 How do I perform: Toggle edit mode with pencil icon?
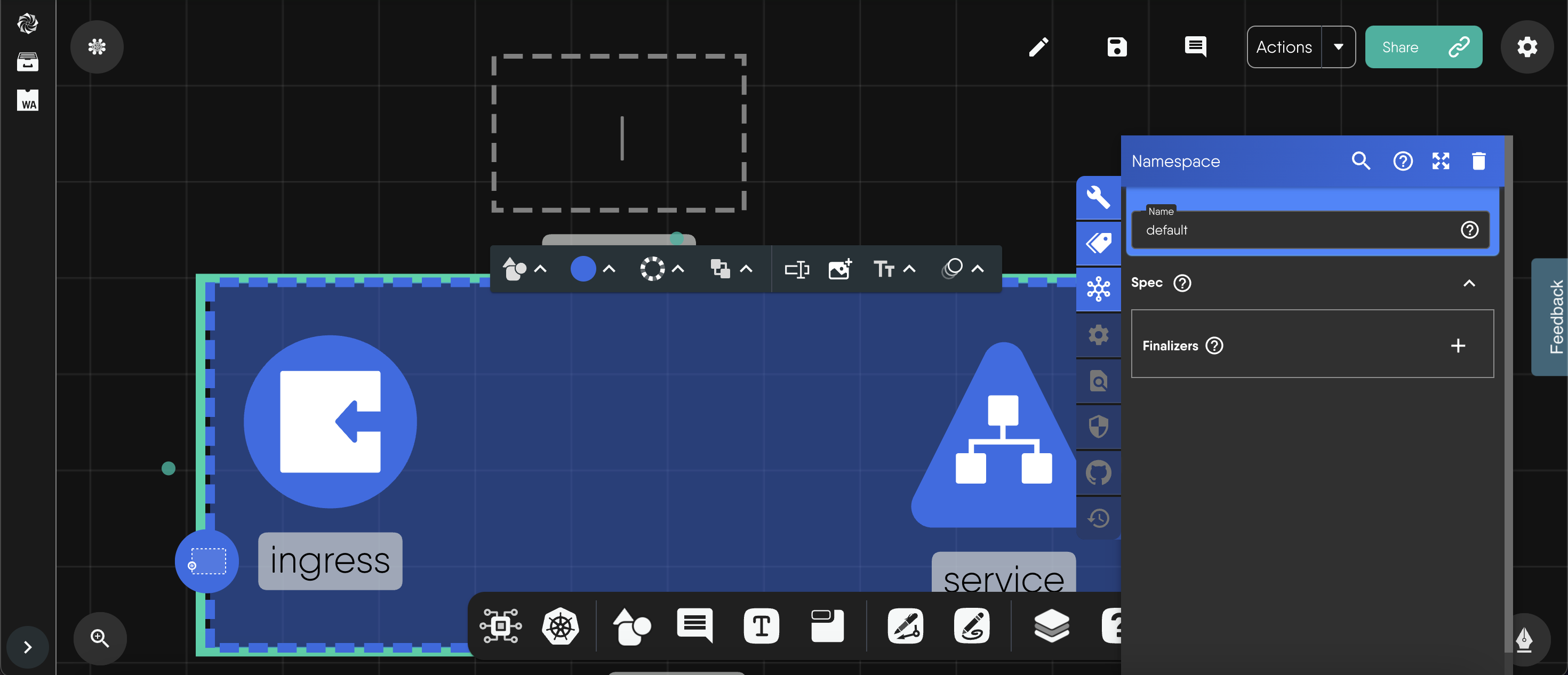1038,47
